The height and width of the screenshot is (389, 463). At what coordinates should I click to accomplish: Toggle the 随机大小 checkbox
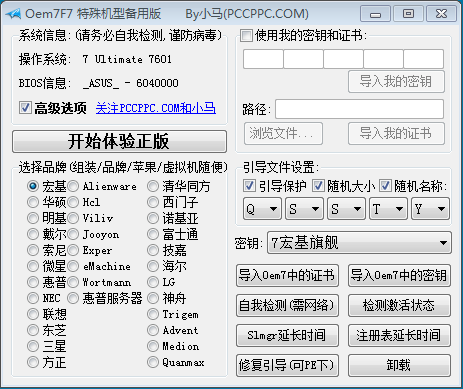tap(318, 186)
